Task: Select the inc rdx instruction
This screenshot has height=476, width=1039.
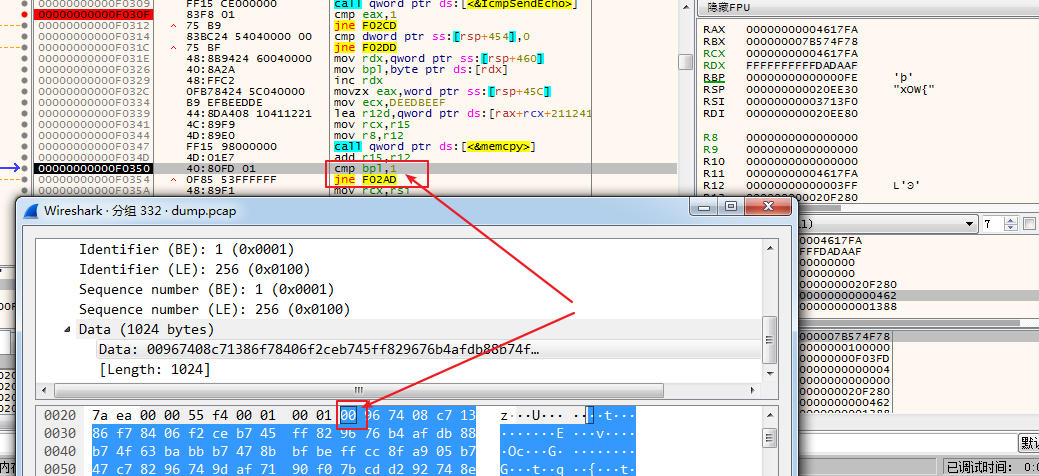Action: (358, 81)
